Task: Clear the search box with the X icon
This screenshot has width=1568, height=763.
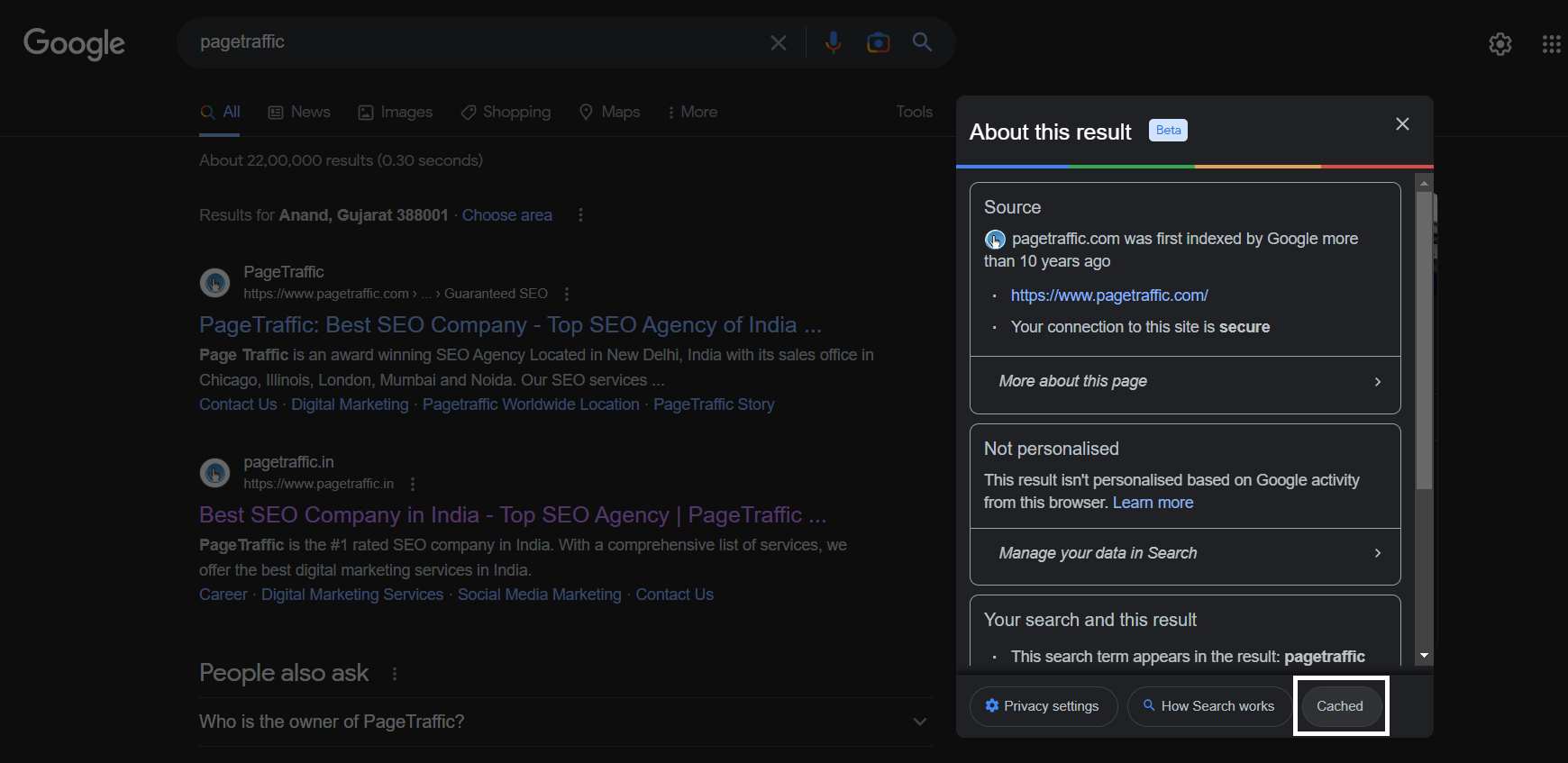Action: click(779, 42)
